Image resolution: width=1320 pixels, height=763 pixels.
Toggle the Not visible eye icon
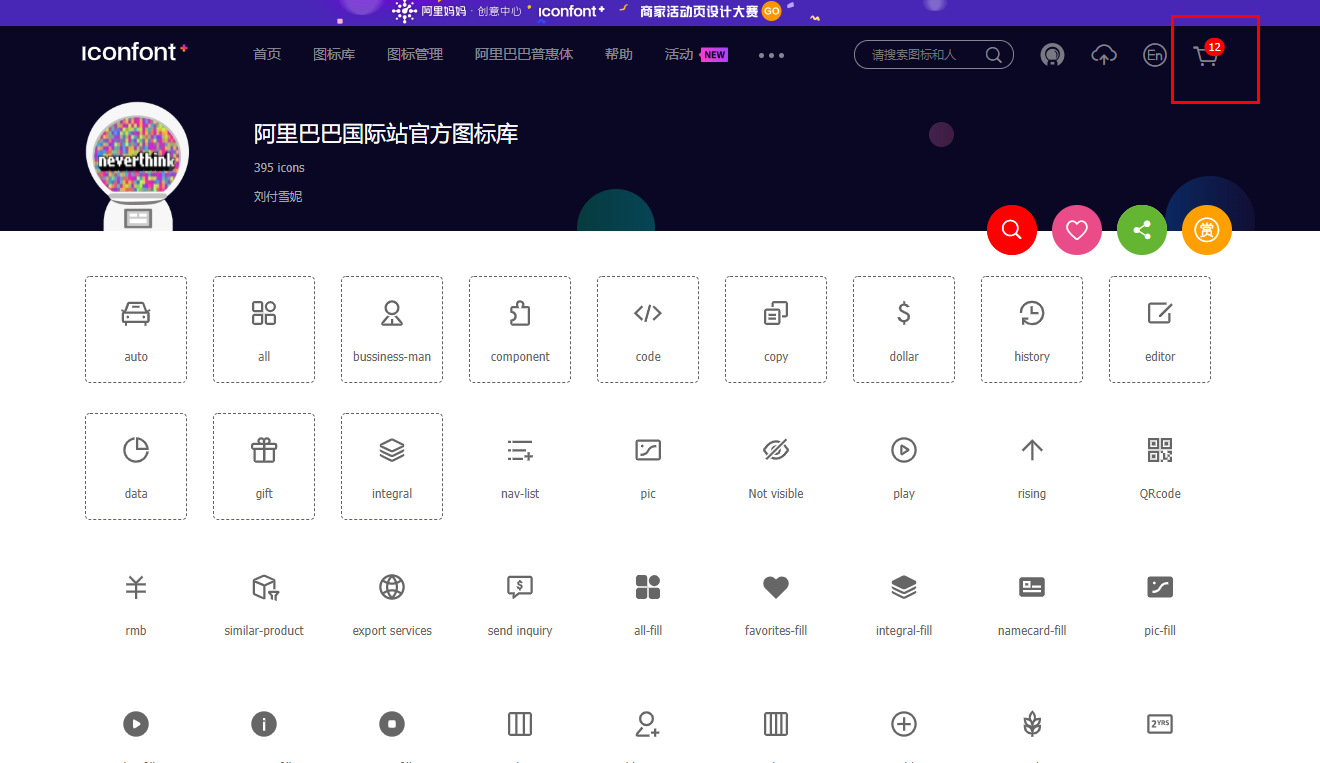pyautogui.click(x=775, y=451)
